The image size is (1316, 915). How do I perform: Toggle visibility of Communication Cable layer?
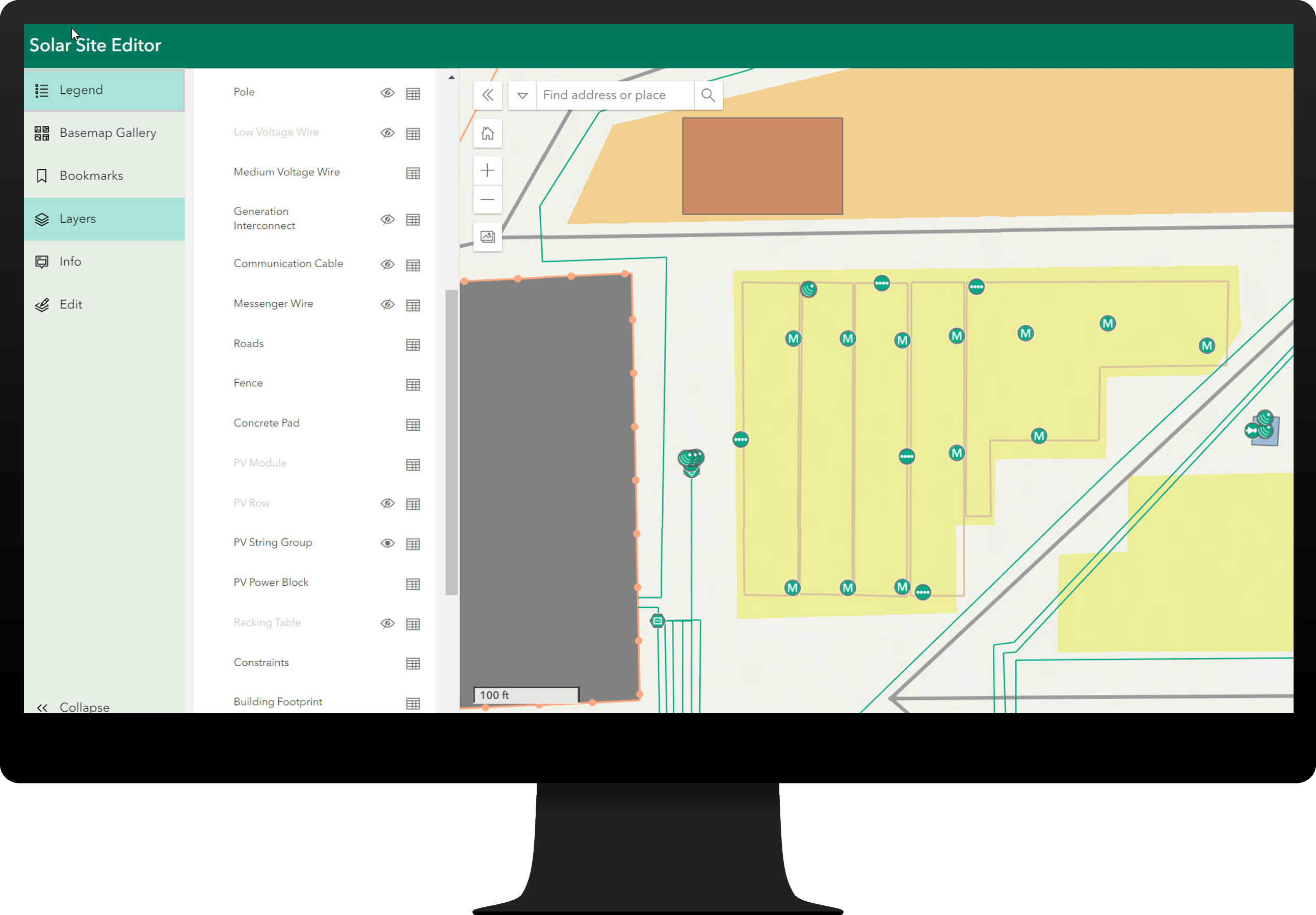click(x=387, y=264)
